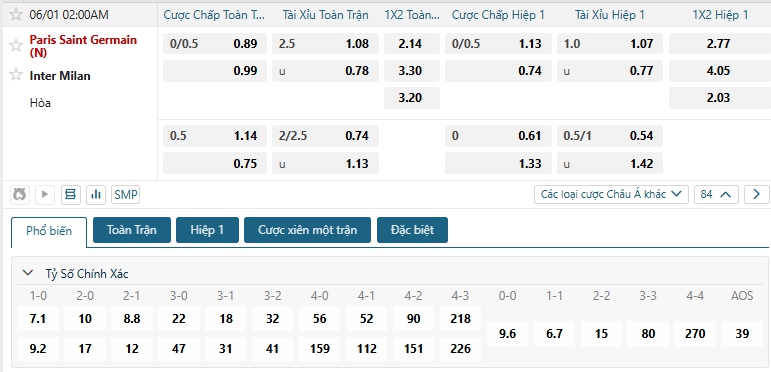771x372 pixels.
Task: Select 1X2 full-time odds 2.14
Action: coord(412,44)
